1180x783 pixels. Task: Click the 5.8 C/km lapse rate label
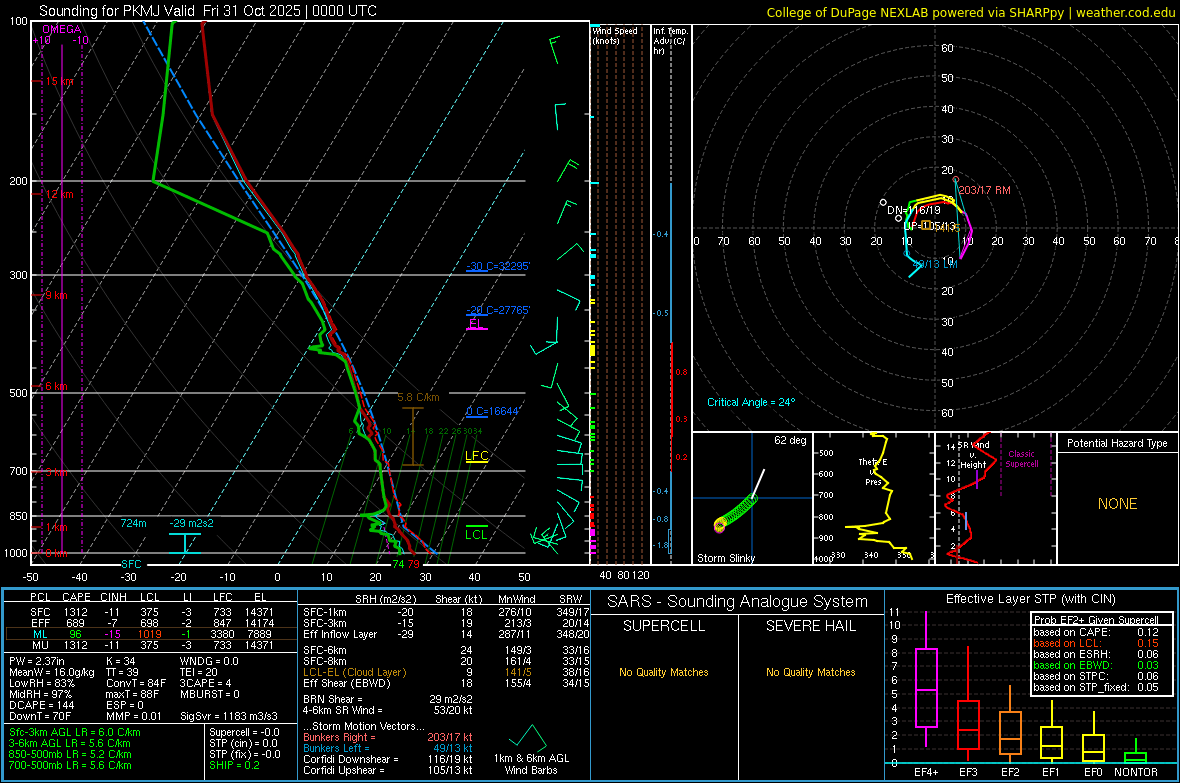click(418, 397)
